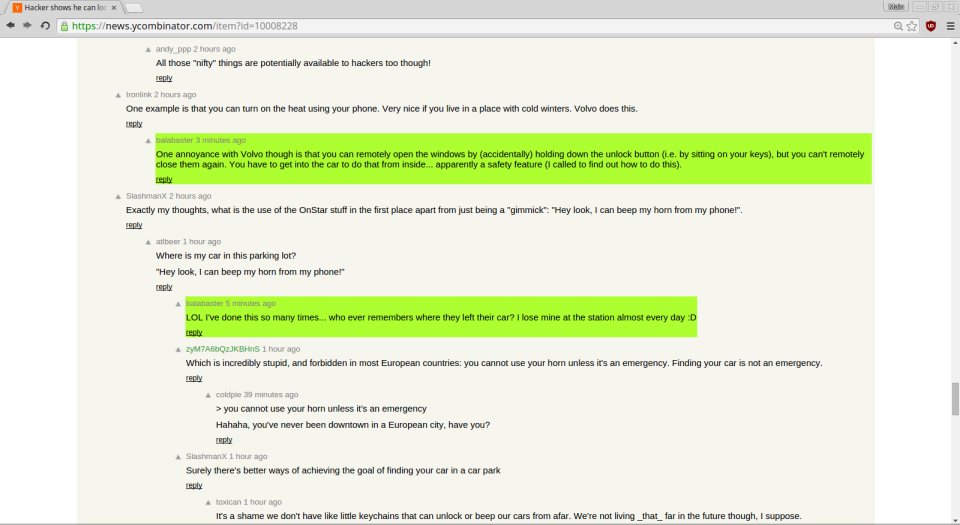Open Chrome hamburger menu

(950, 26)
